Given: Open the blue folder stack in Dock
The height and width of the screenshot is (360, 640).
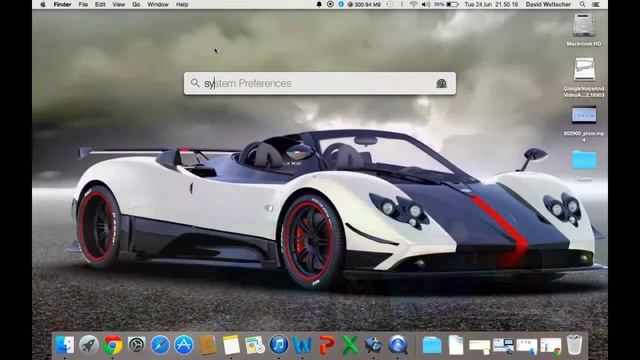Looking at the screenshot, I should point(432,345).
